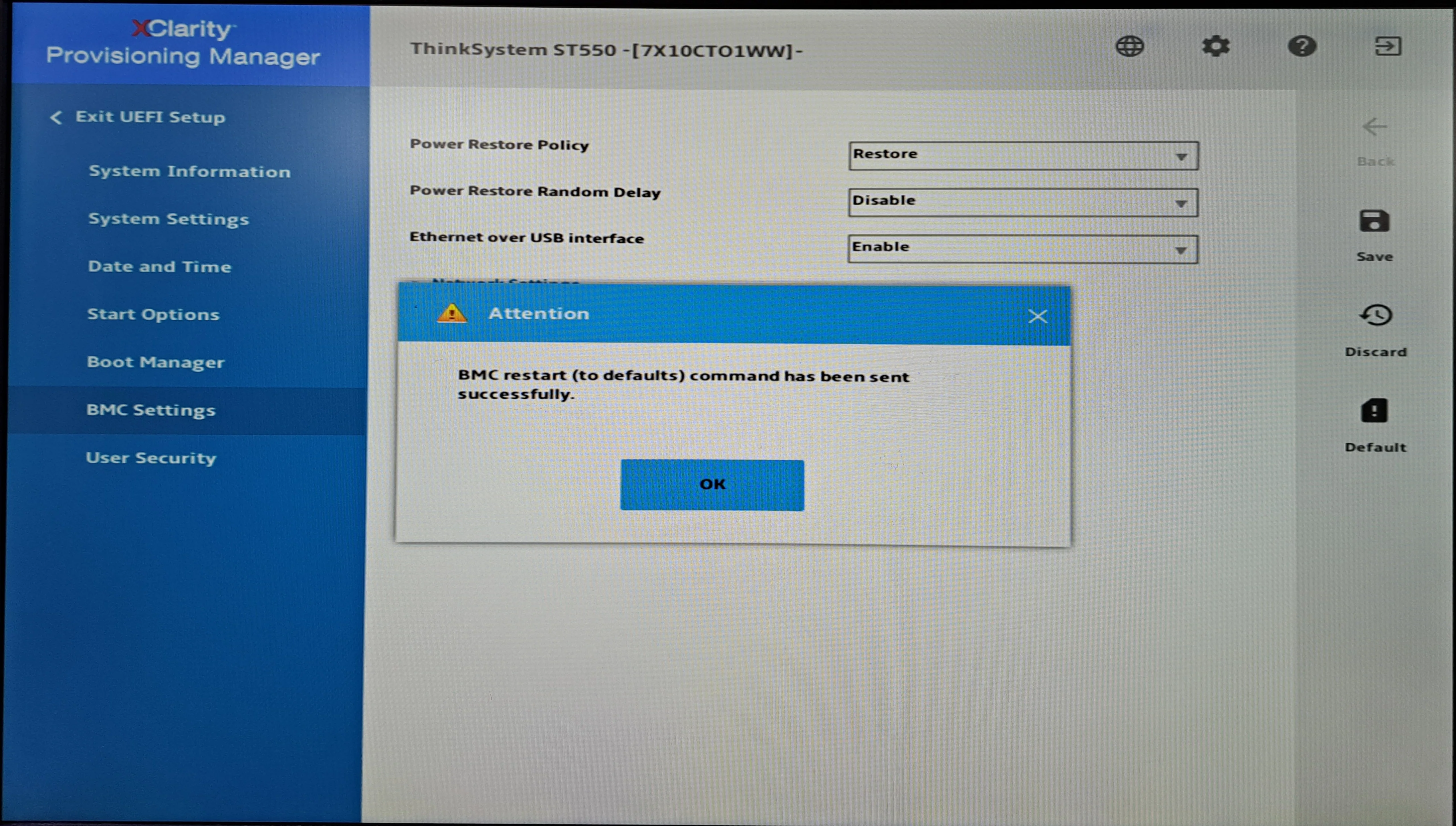This screenshot has height=826, width=1456.
Task: Open the Power Restore Random Delay dropdown
Action: 1023,203
